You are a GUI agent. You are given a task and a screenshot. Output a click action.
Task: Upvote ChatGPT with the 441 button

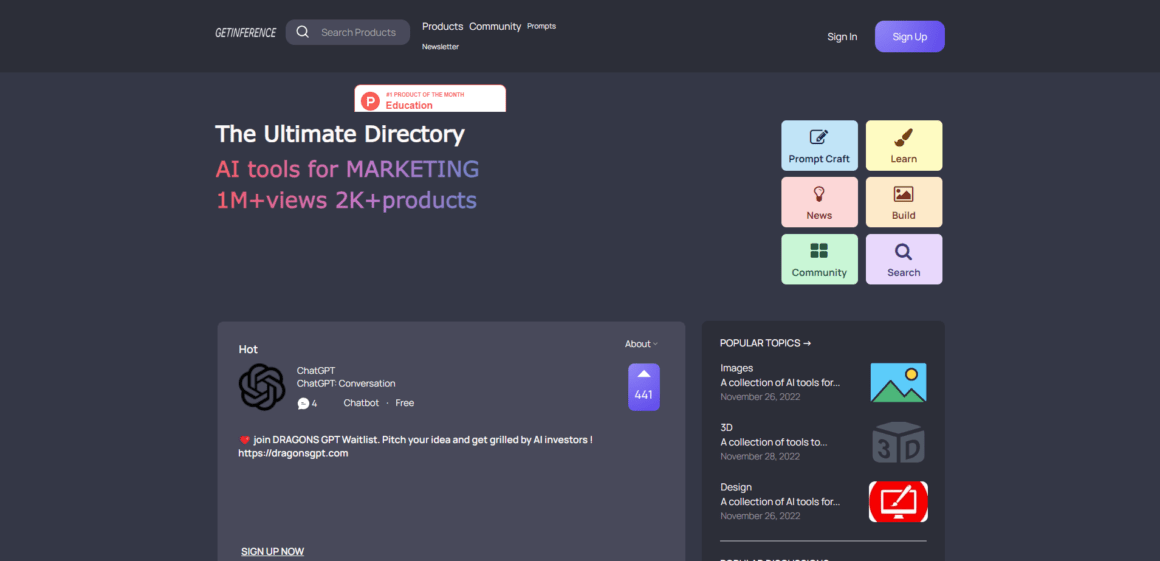click(643, 387)
